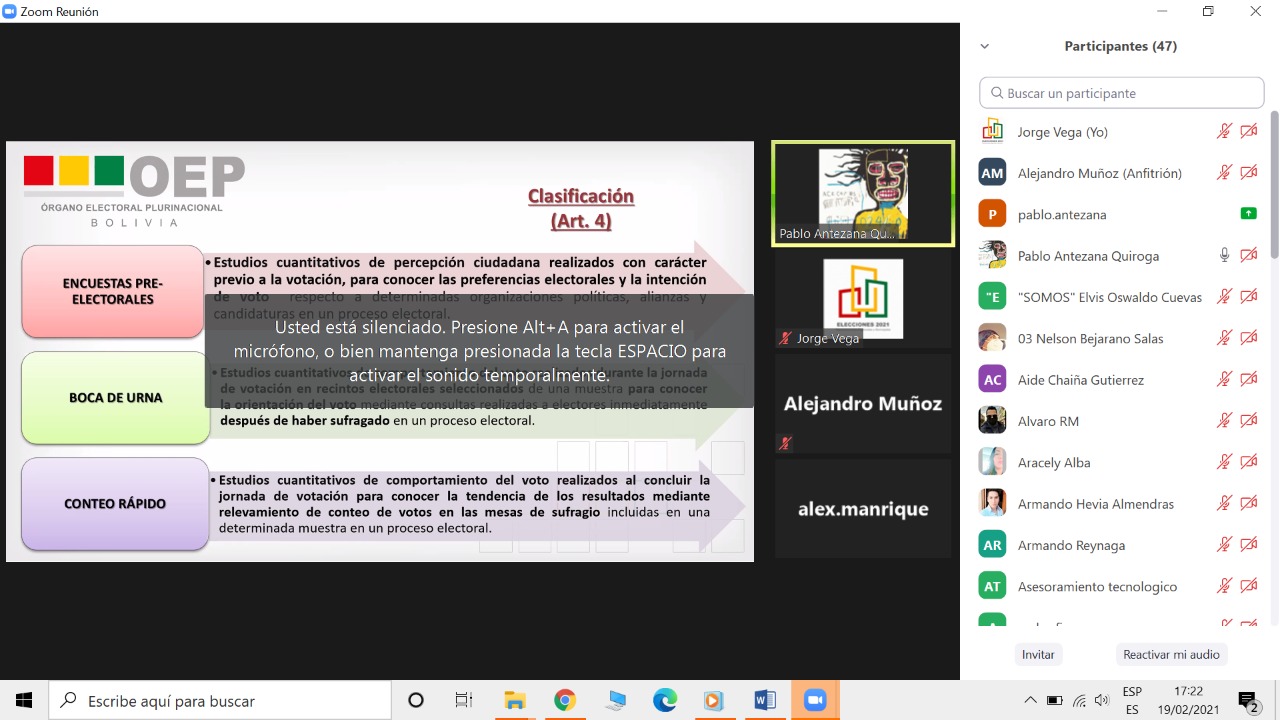
Task: Open Microsoft Word from the taskbar
Action: (764, 700)
